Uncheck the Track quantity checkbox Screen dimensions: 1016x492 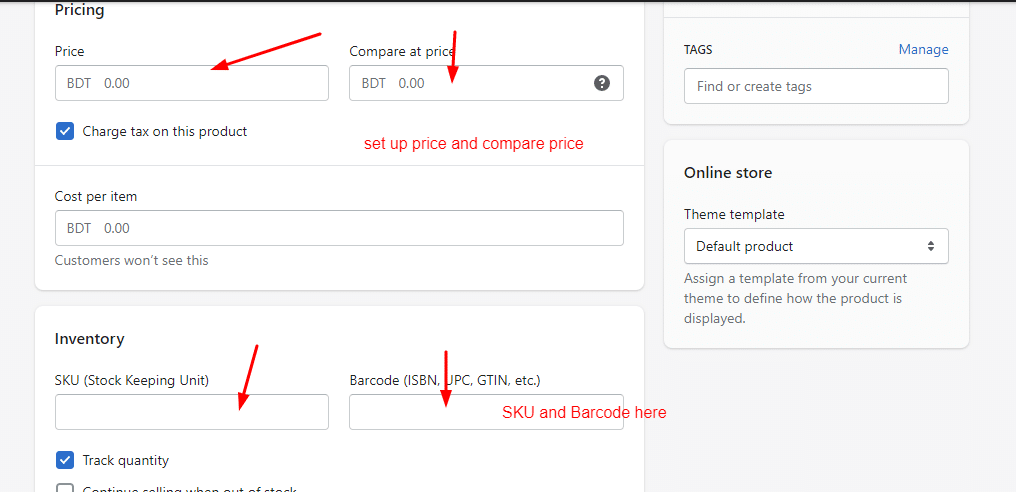[65, 460]
